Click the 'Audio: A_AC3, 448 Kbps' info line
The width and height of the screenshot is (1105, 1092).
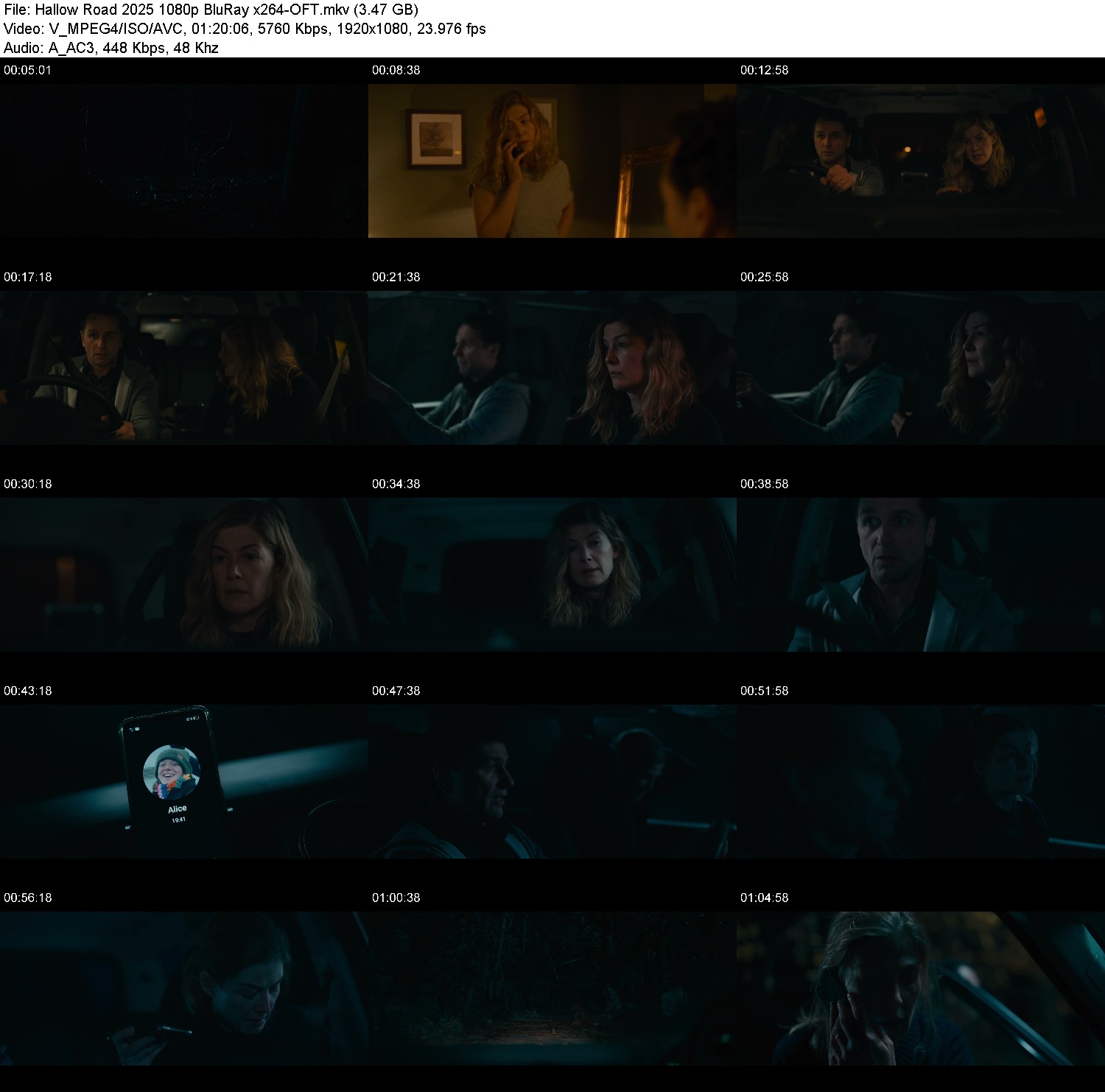111,48
